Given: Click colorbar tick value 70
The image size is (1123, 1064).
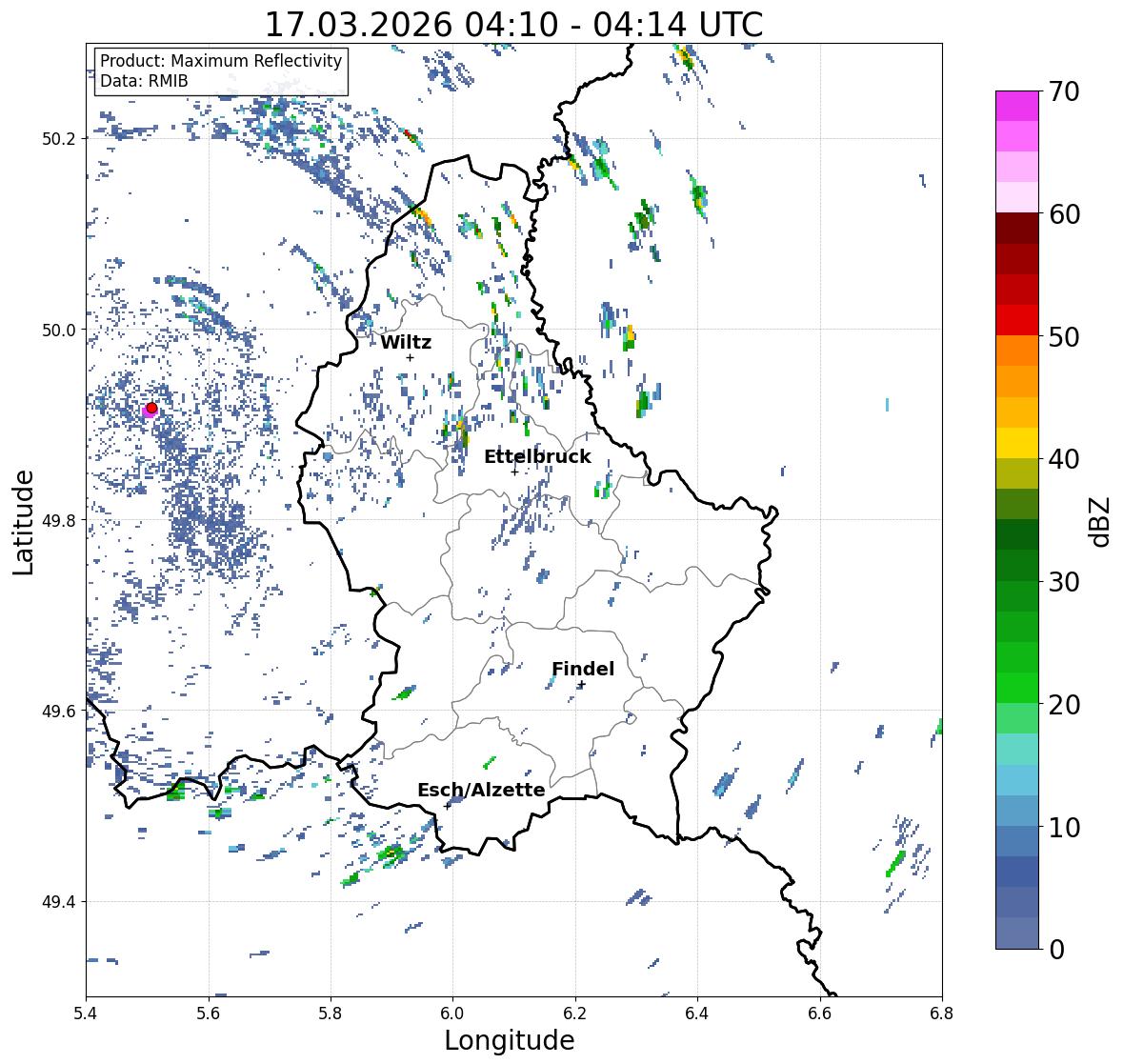Looking at the screenshot, I should [x=1064, y=91].
